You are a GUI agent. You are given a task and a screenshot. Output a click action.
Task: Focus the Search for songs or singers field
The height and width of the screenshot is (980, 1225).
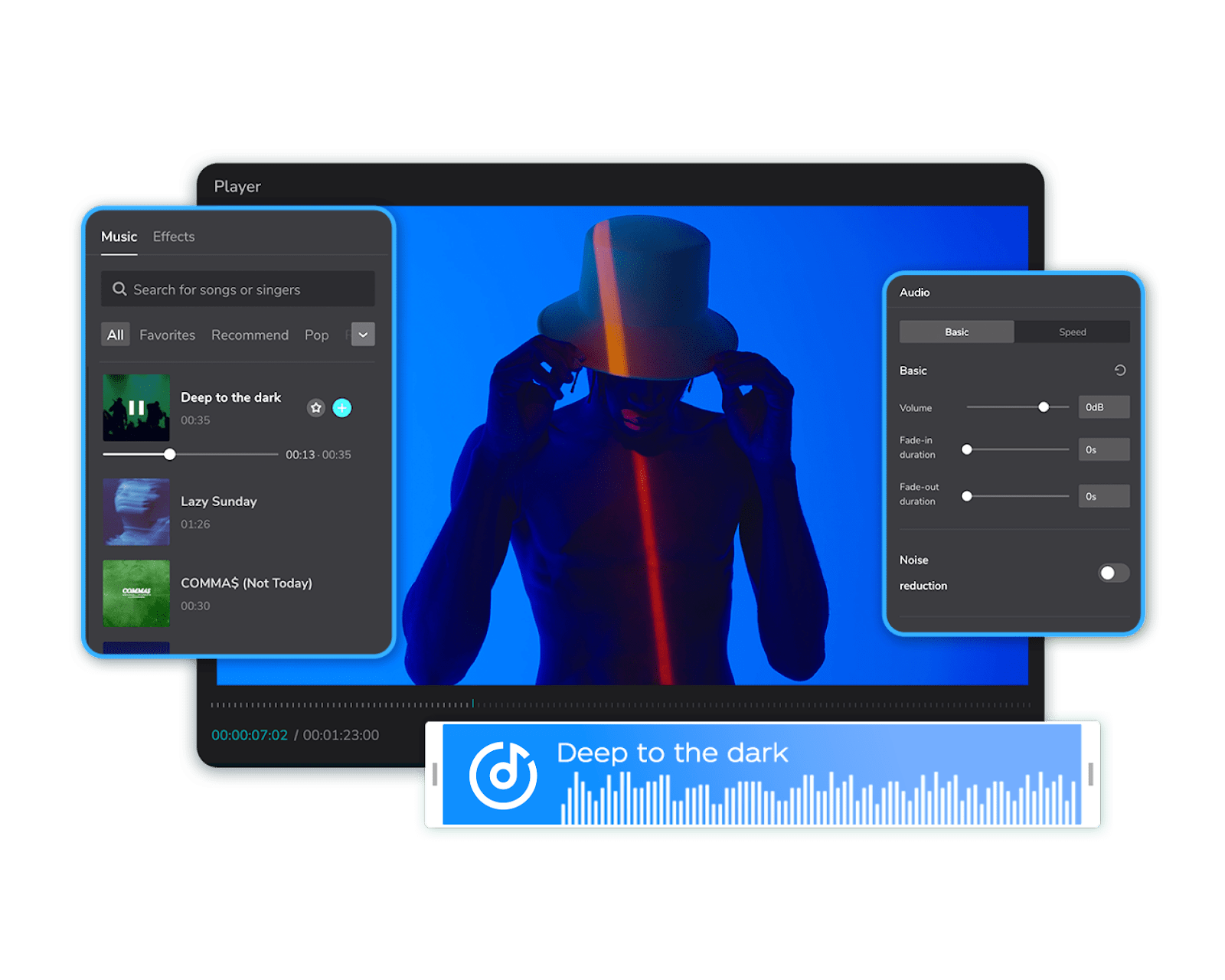(x=238, y=289)
